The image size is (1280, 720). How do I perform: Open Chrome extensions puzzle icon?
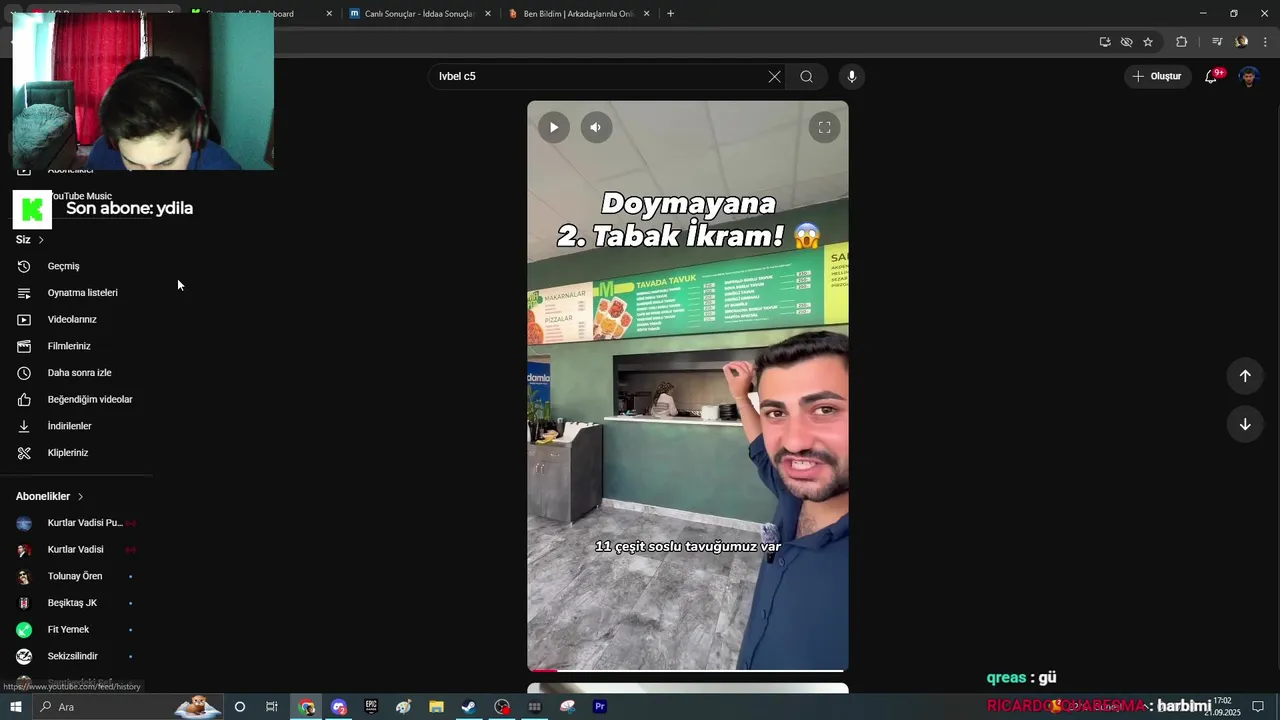pyautogui.click(x=1181, y=42)
